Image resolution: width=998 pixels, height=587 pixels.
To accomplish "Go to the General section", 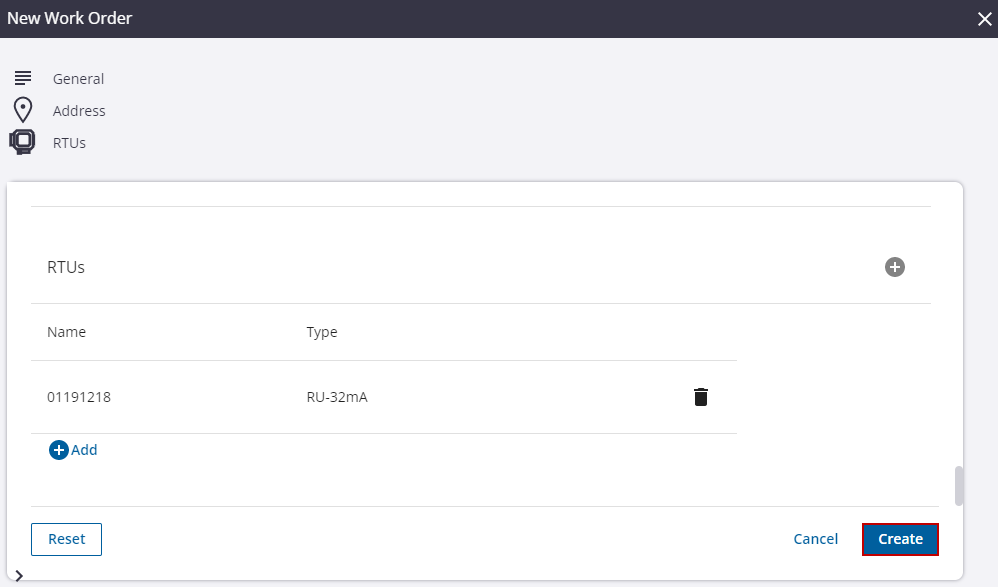I will click(x=78, y=79).
